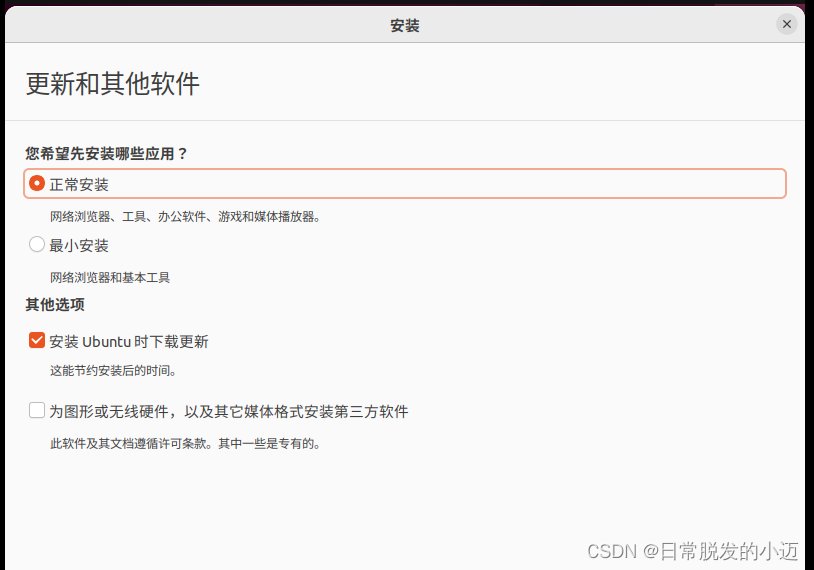Click the 您希望先安装哪些应用 question heading

[106, 154]
